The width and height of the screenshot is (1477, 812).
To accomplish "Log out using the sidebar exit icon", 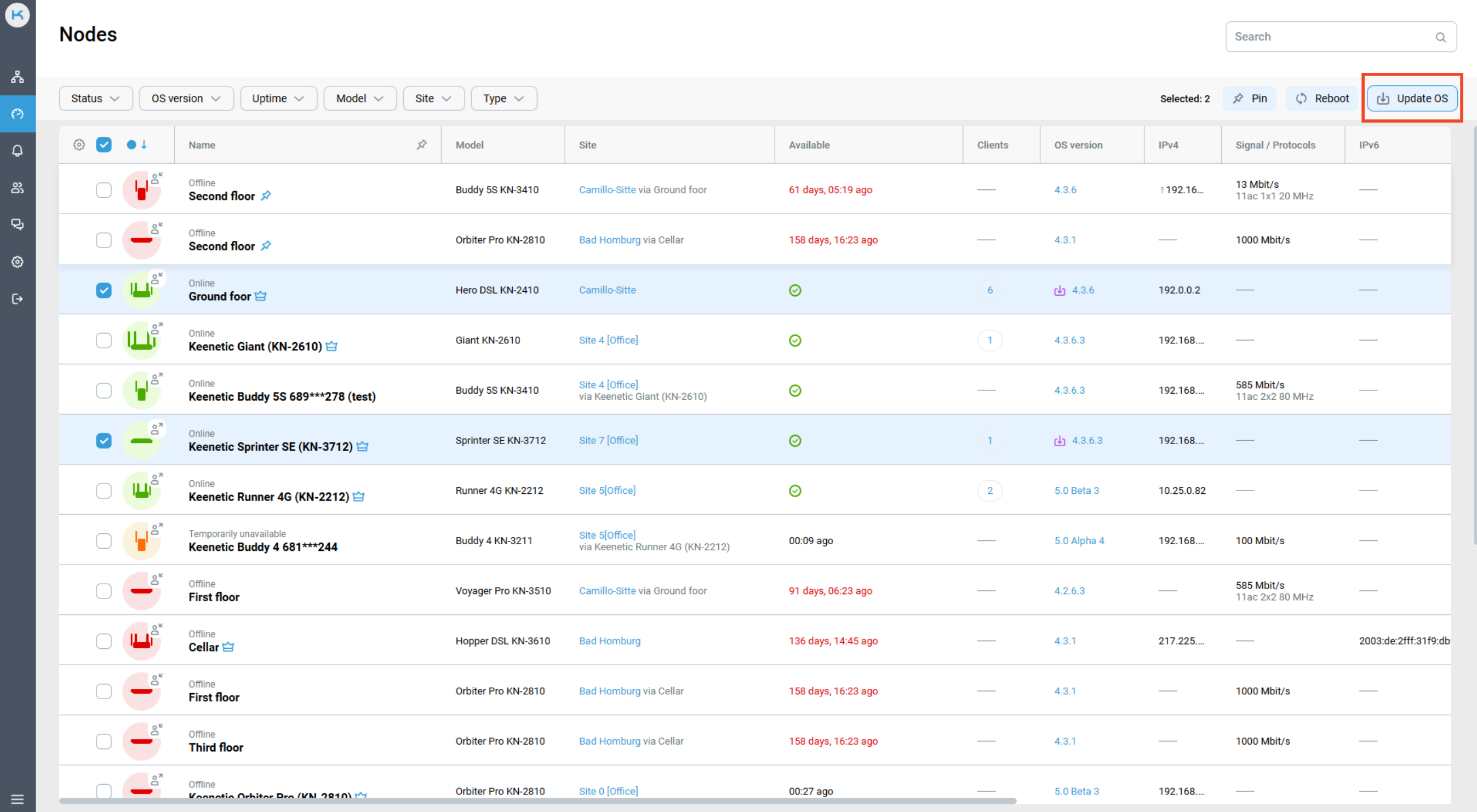I will pyautogui.click(x=17, y=298).
